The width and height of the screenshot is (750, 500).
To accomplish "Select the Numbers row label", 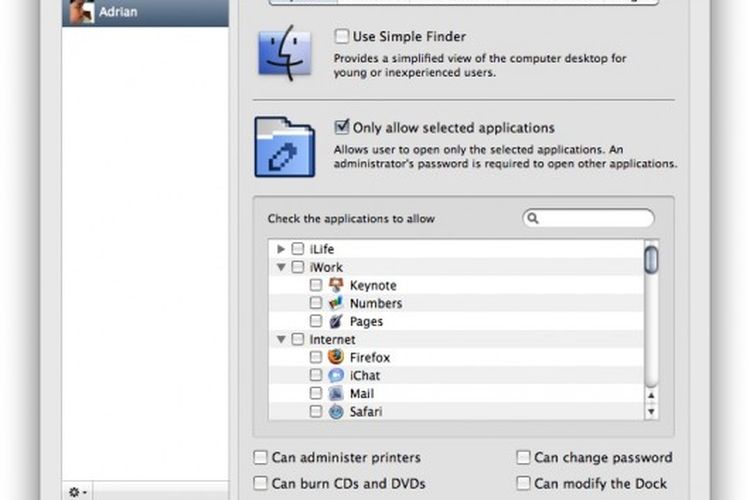I will pos(376,303).
